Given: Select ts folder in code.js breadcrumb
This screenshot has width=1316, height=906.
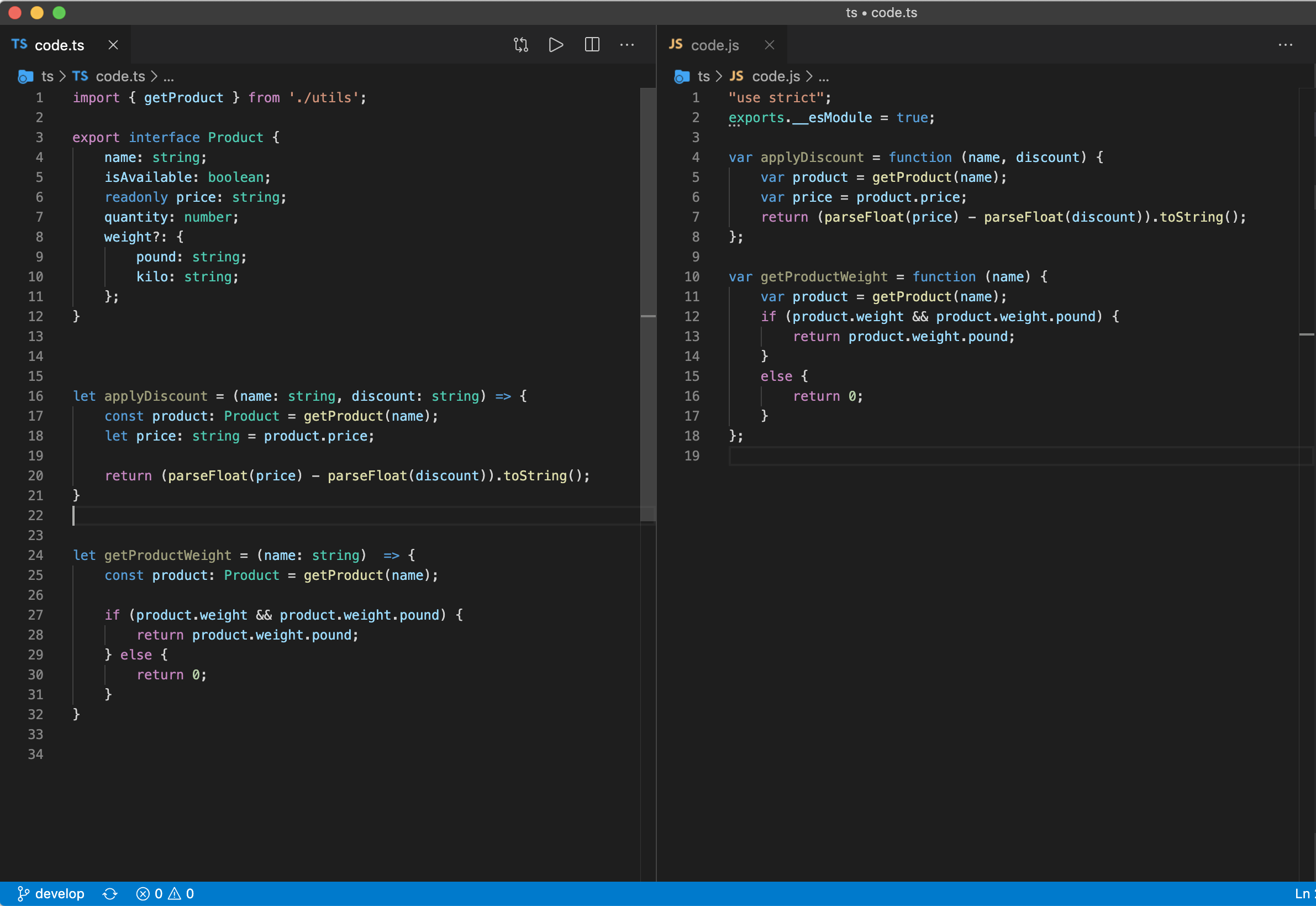Looking at the screenshot, I should click(x=703, y=76).
